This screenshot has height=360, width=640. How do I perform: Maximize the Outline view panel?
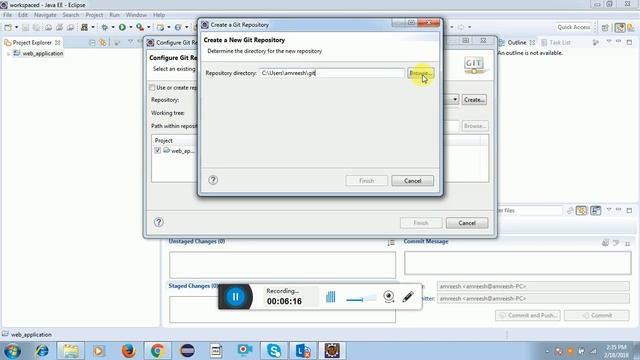pos(629,42)
